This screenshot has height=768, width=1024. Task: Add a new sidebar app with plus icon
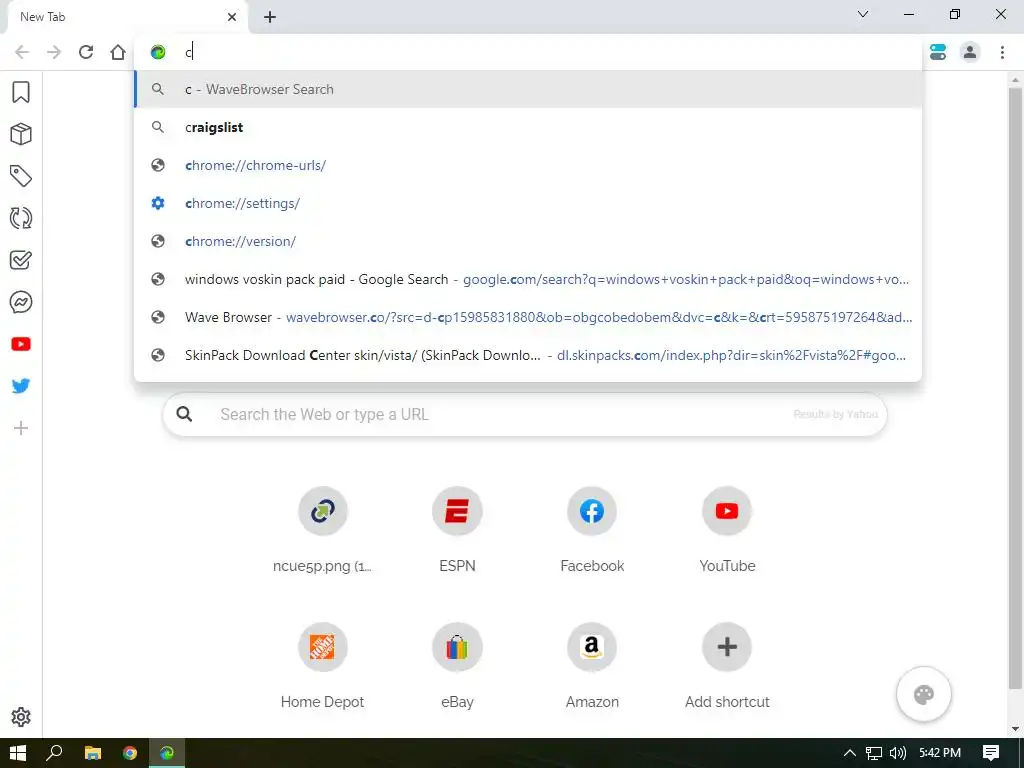pyautogui.click(x=21, y=428)
